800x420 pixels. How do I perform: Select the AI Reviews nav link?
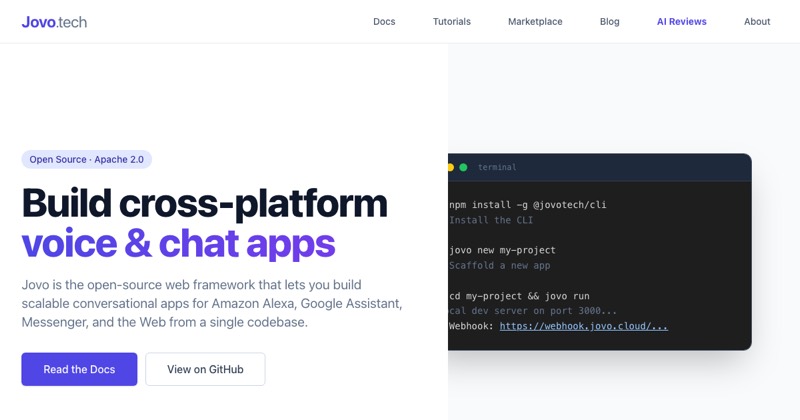(x=682, y=21)
